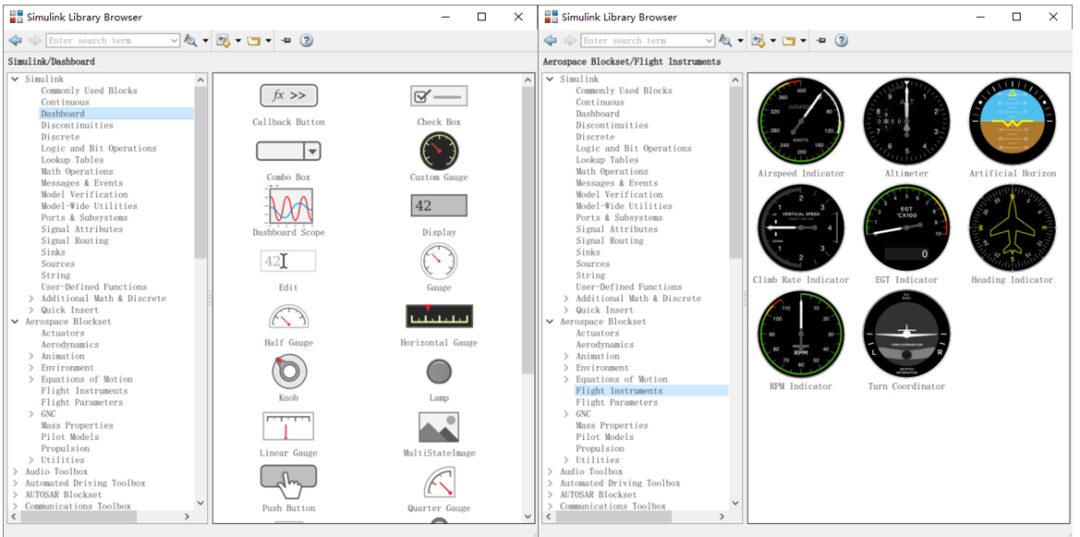Select the Artificial Horizon instrument
Viewport: 1080px width, 537px height.
coord(1012,120)
